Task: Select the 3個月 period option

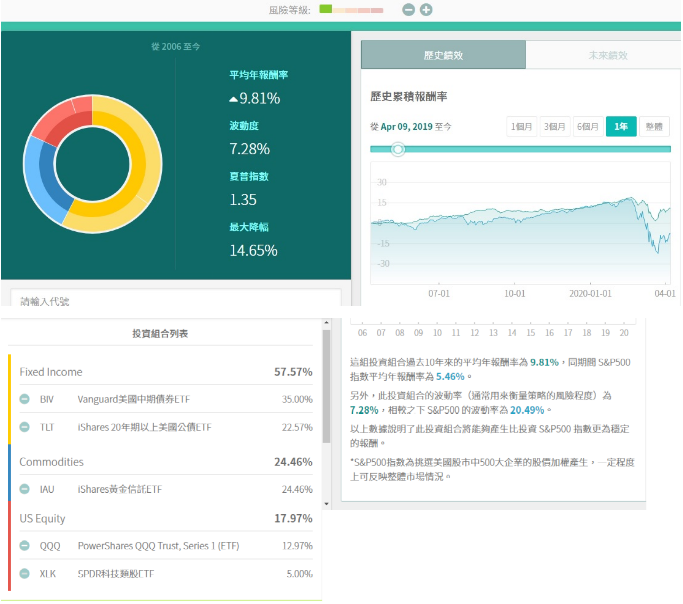Action: coord(554,126)
